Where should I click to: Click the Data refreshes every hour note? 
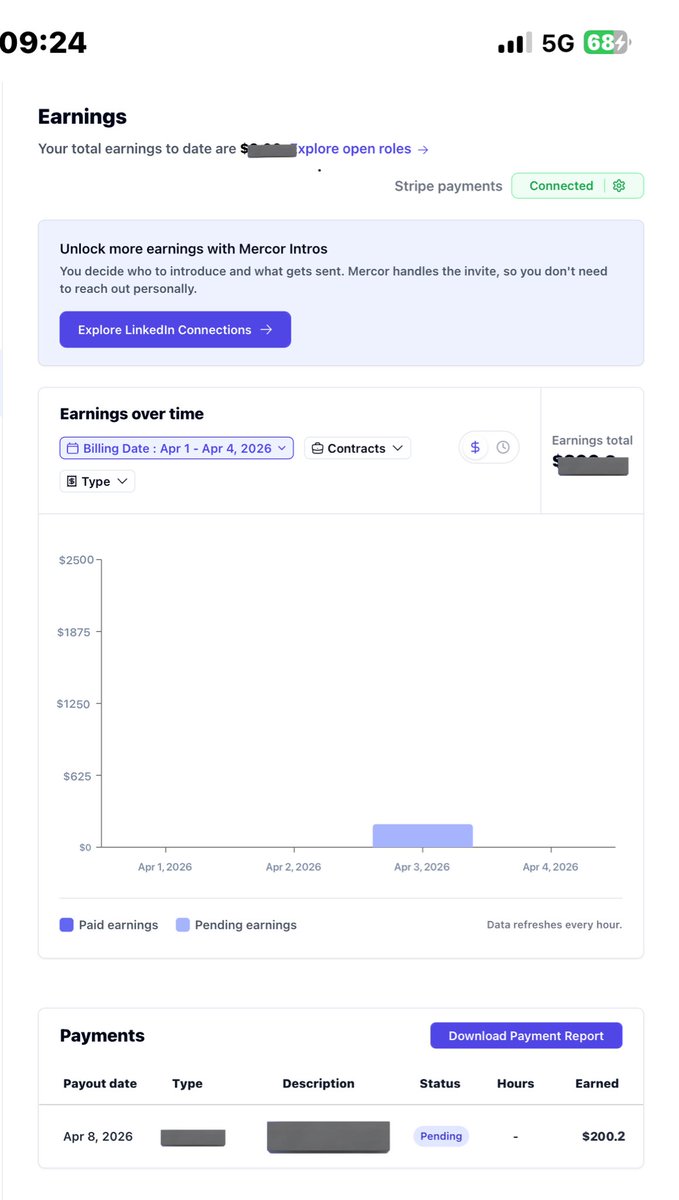click(x=554, y=925)
